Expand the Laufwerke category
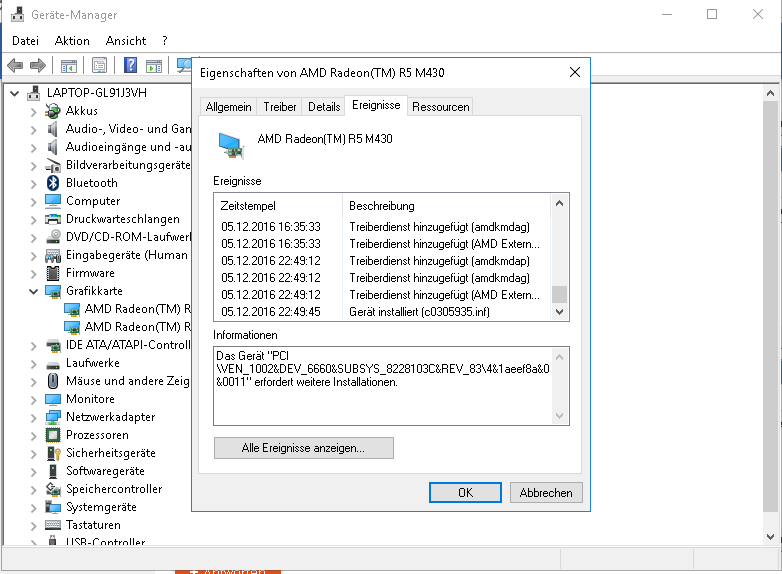Screen dimensions: 782x574 (33, 364)
